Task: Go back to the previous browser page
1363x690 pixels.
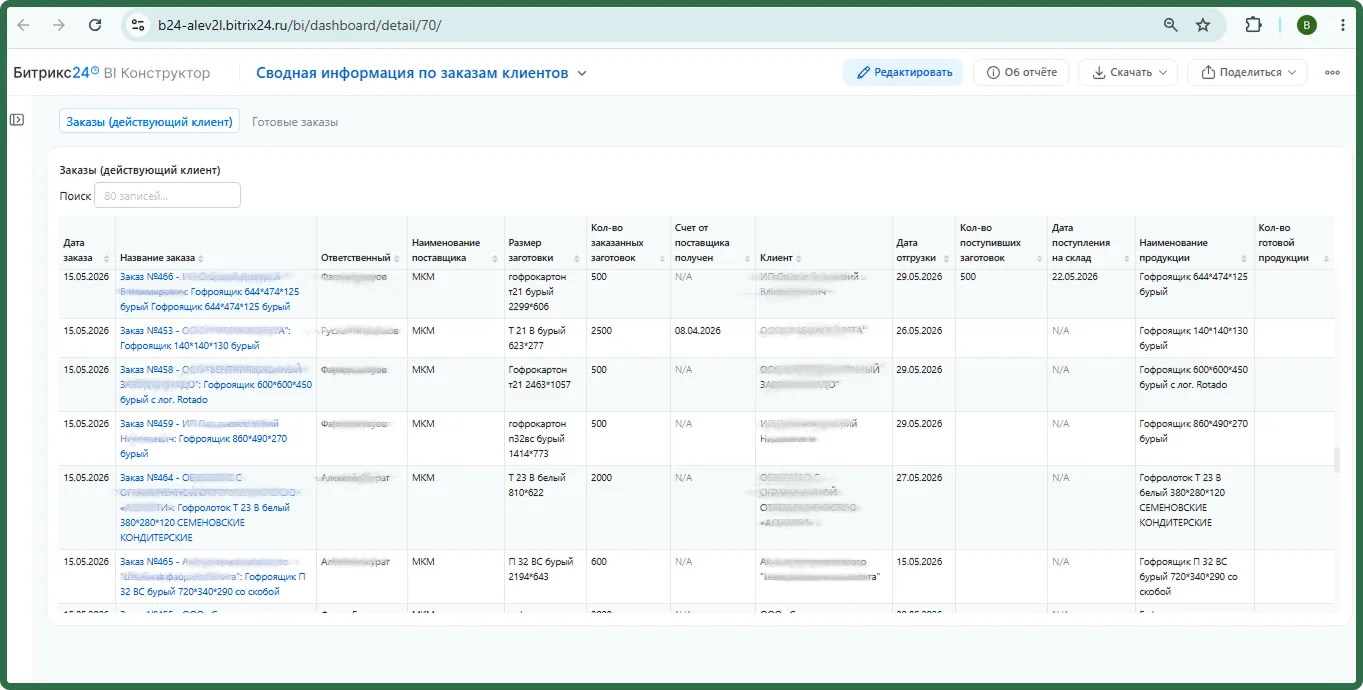Action: tap(24, 25)
